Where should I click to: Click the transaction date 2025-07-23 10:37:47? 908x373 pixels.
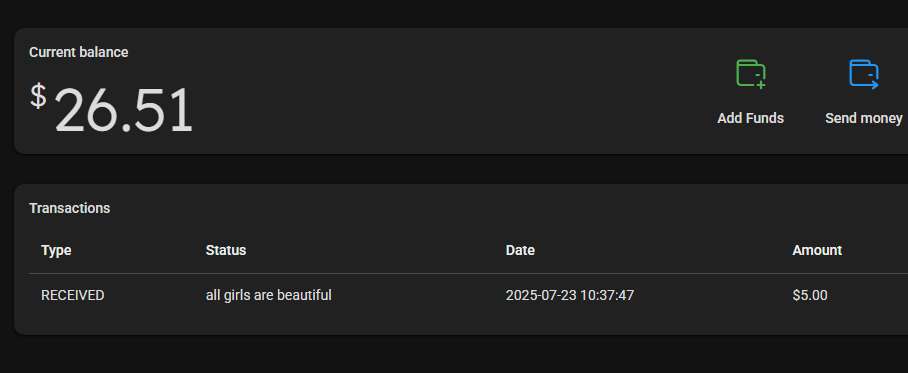[x=570, y=295]
